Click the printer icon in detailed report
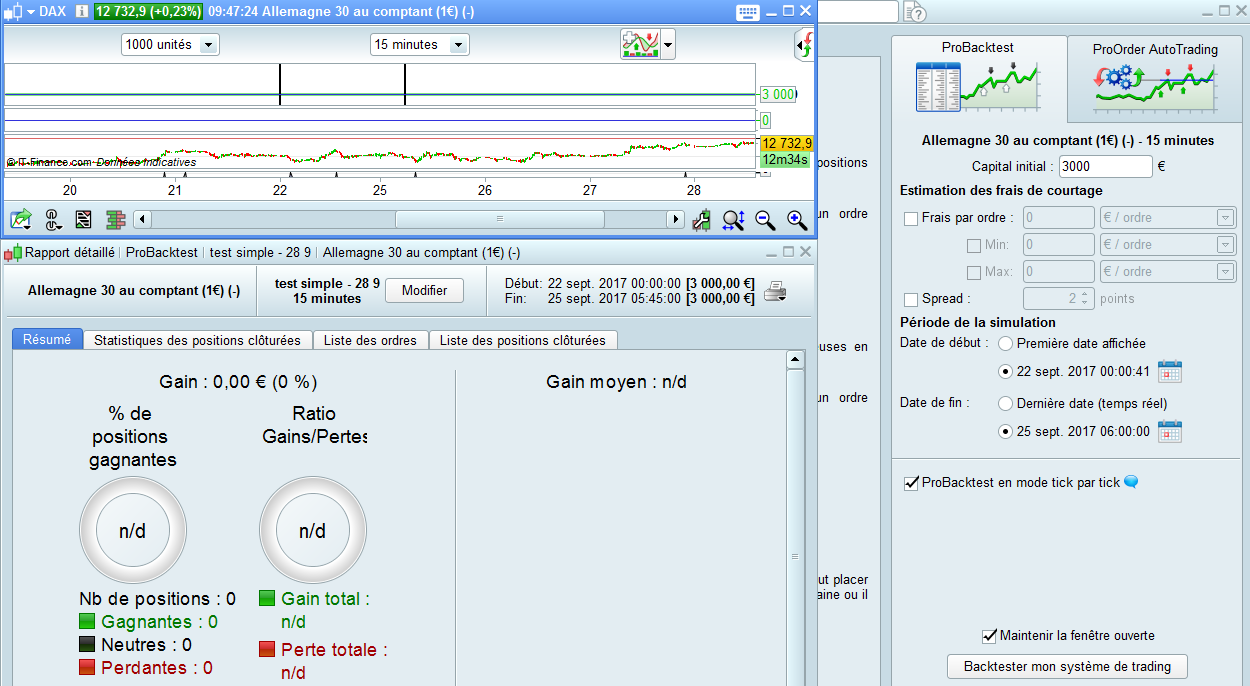This screenshot has height=686, width=1250. [775, 292]
